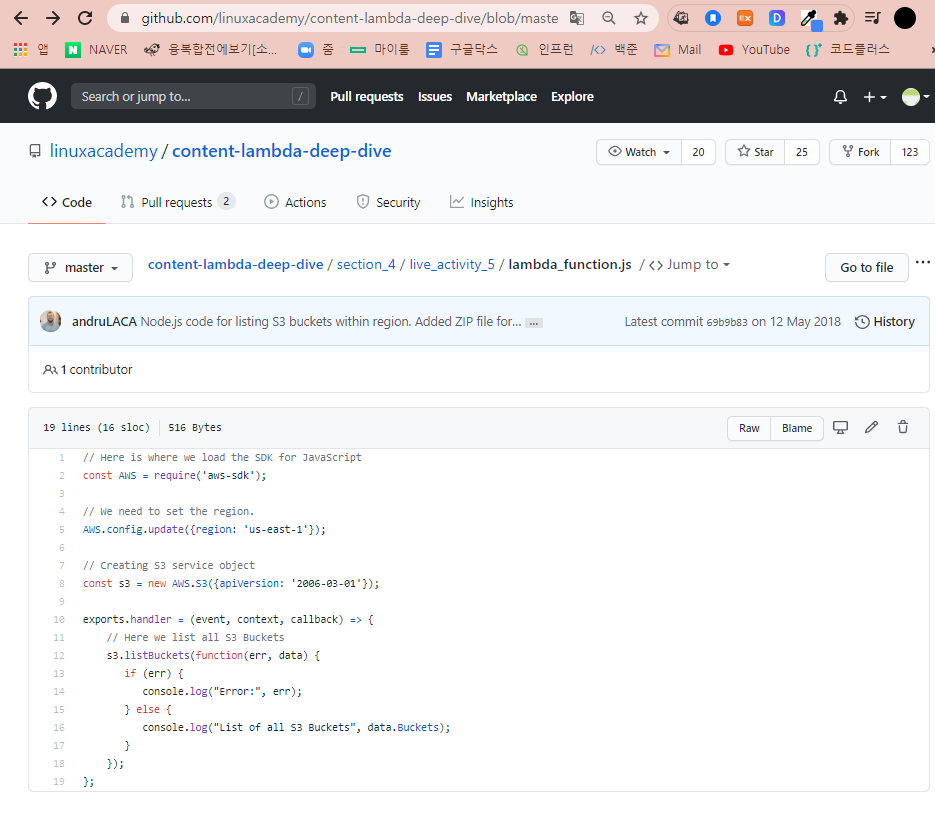Screen dimensions: 935x815
Task: Go back to the previous browser page
Action: point(21,18)
